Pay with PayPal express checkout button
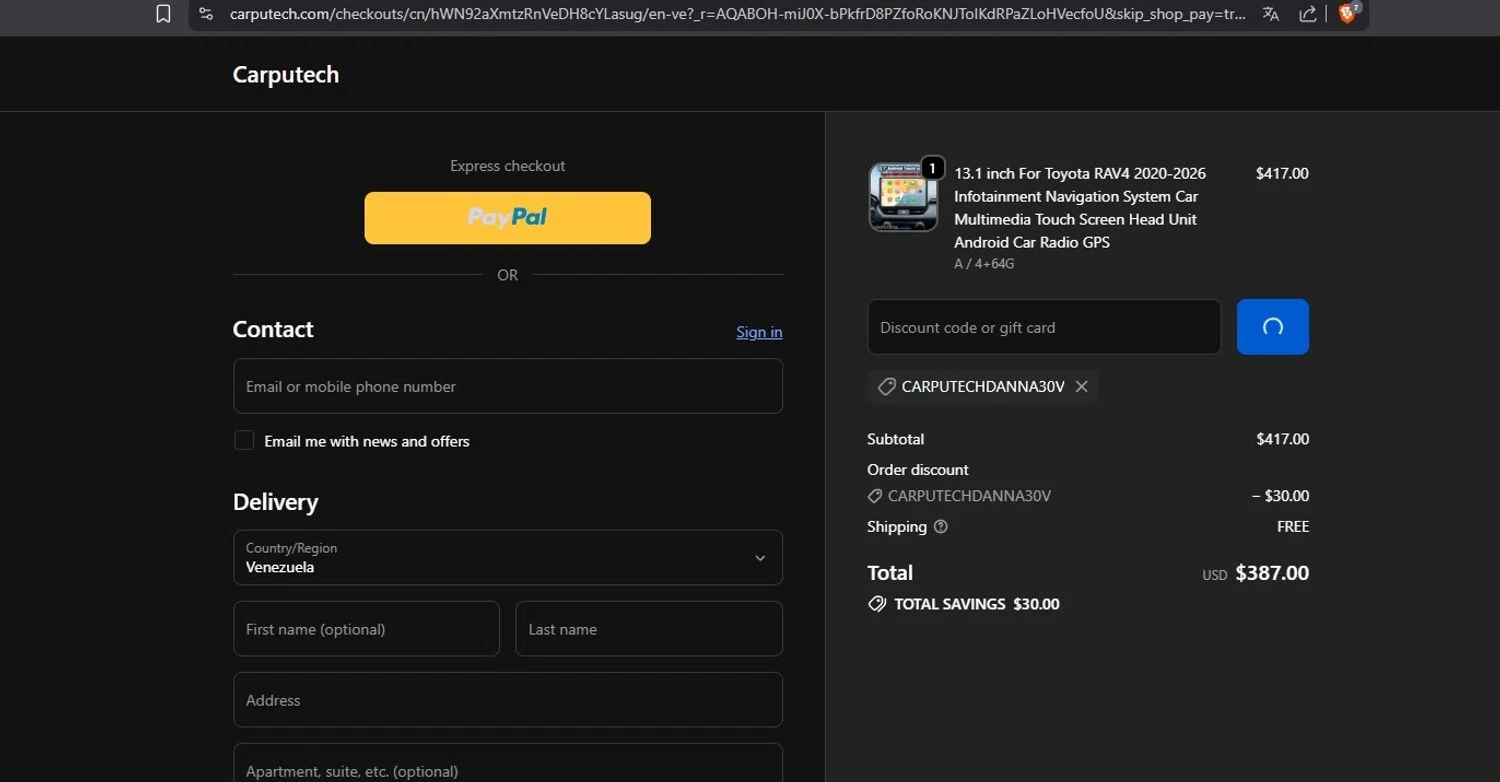The width and height of the screenshot is (1500, 782). [x=508, y=218]
